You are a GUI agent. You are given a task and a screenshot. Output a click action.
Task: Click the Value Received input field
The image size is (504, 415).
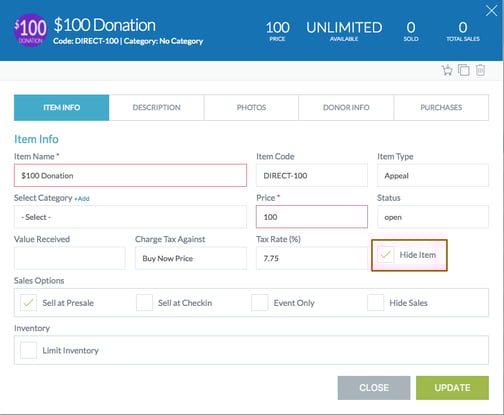click(x=70, y=258)
